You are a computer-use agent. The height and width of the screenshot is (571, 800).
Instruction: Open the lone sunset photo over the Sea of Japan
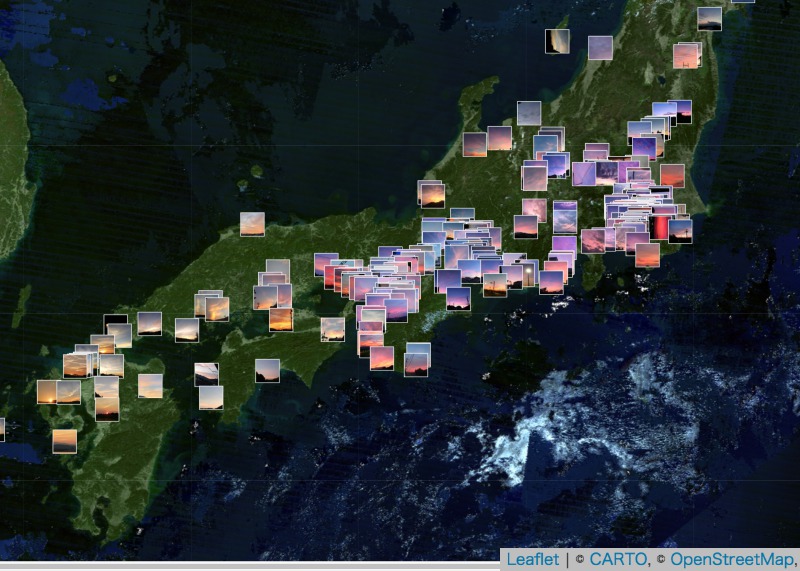click(253, 224)
